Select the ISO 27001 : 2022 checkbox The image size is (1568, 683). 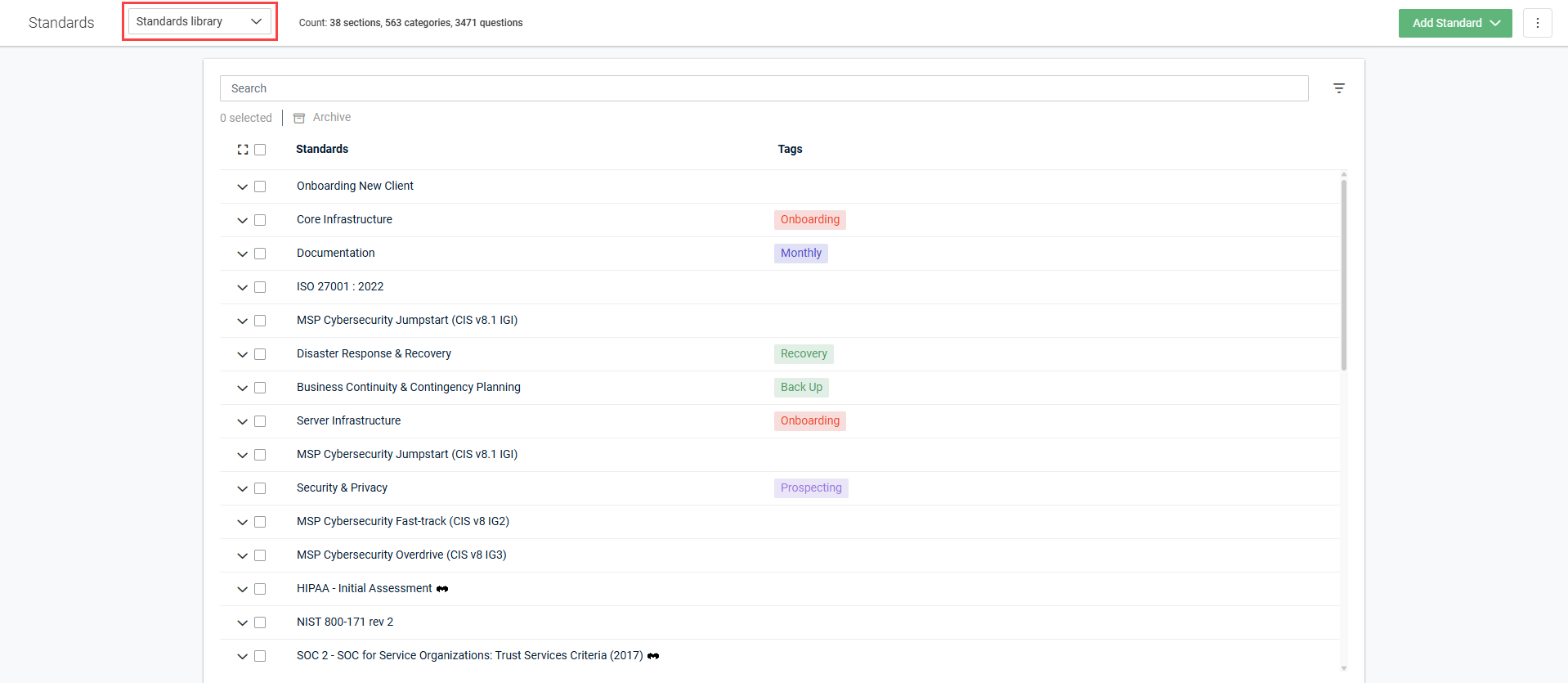click(x=260, y=287)
